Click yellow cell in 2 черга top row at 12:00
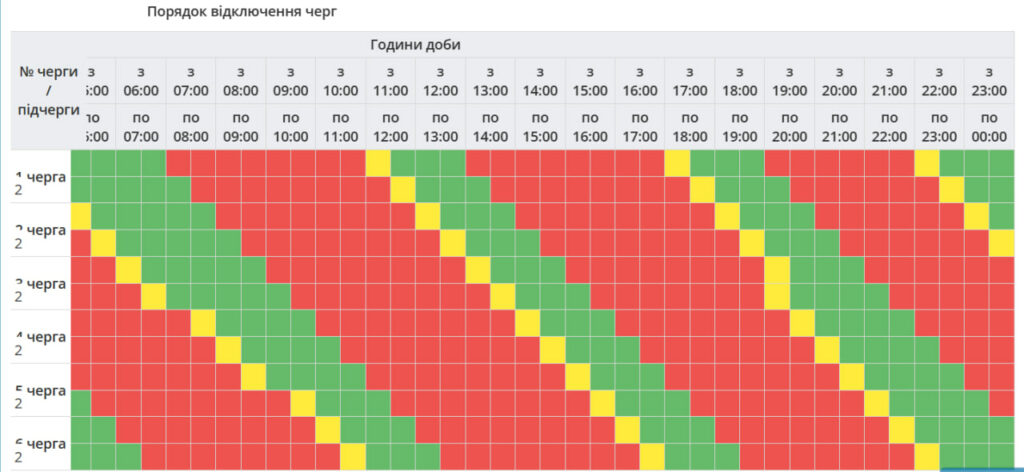1024x472 pixels. [428, 215]
